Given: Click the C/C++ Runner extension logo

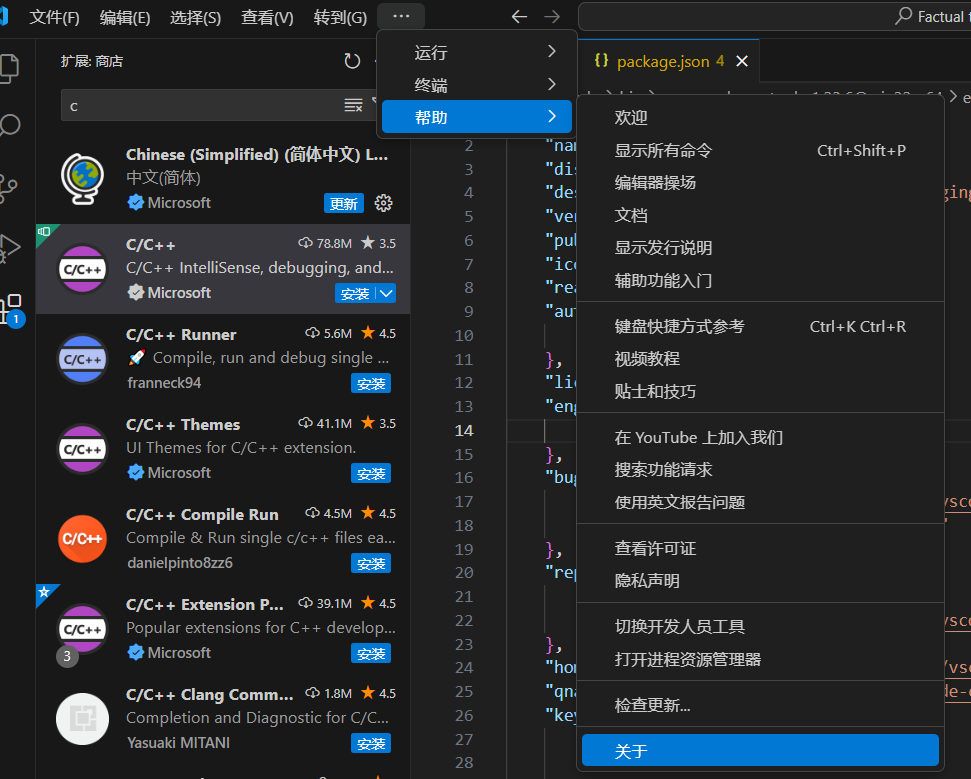Looking at the screenshot, I should pyautogui.click(x=82, y=359).
